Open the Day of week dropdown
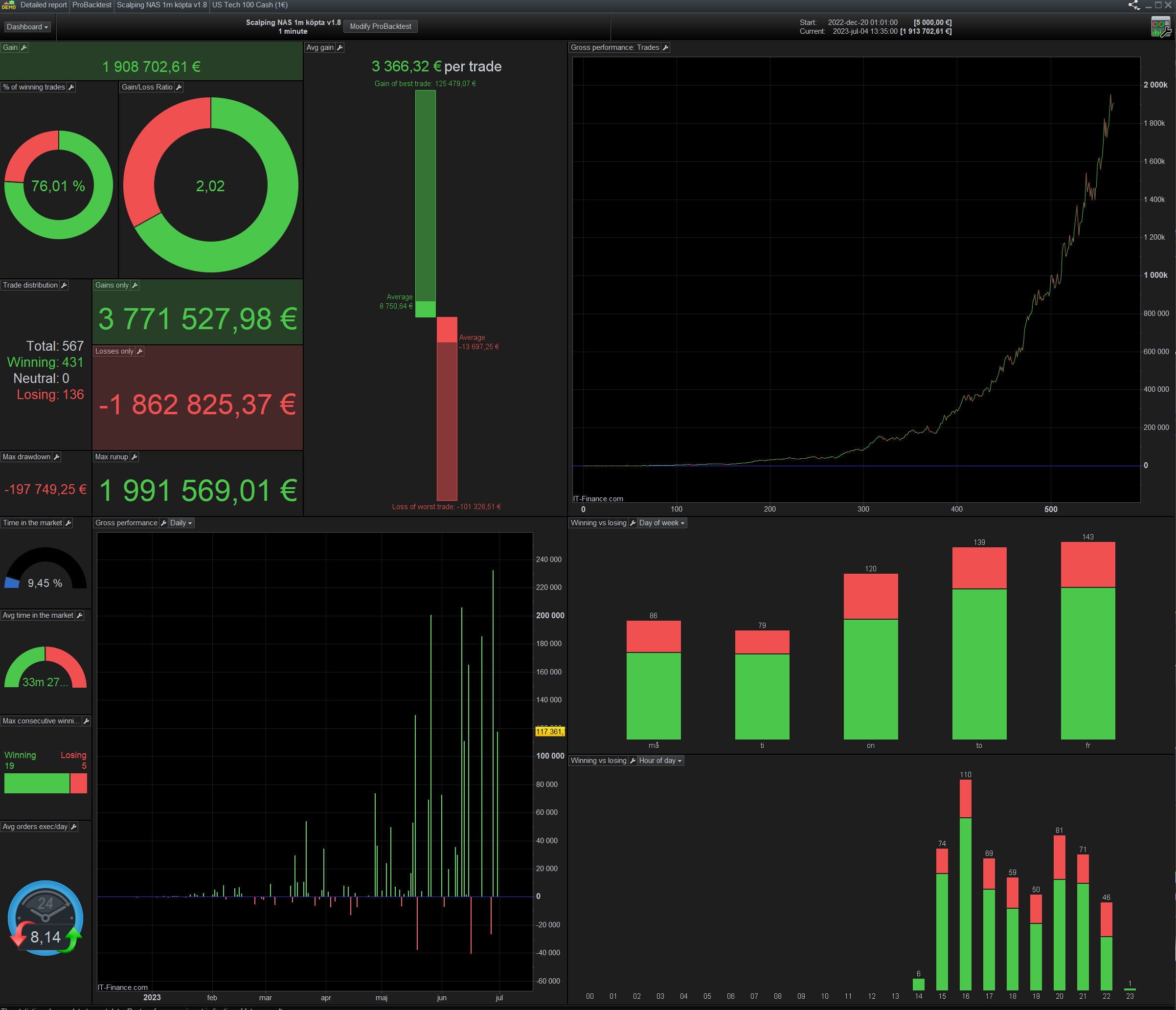Viewport: 1176px width, 1010px height. pos(661,523)
